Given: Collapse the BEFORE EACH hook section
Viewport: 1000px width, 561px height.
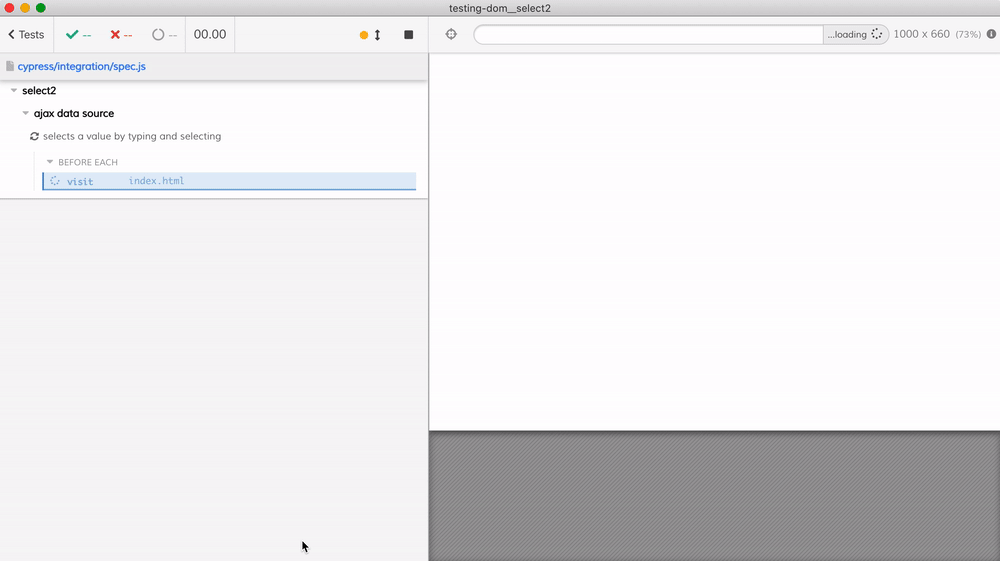Looking at the screenshot, I should coord(50,162).
